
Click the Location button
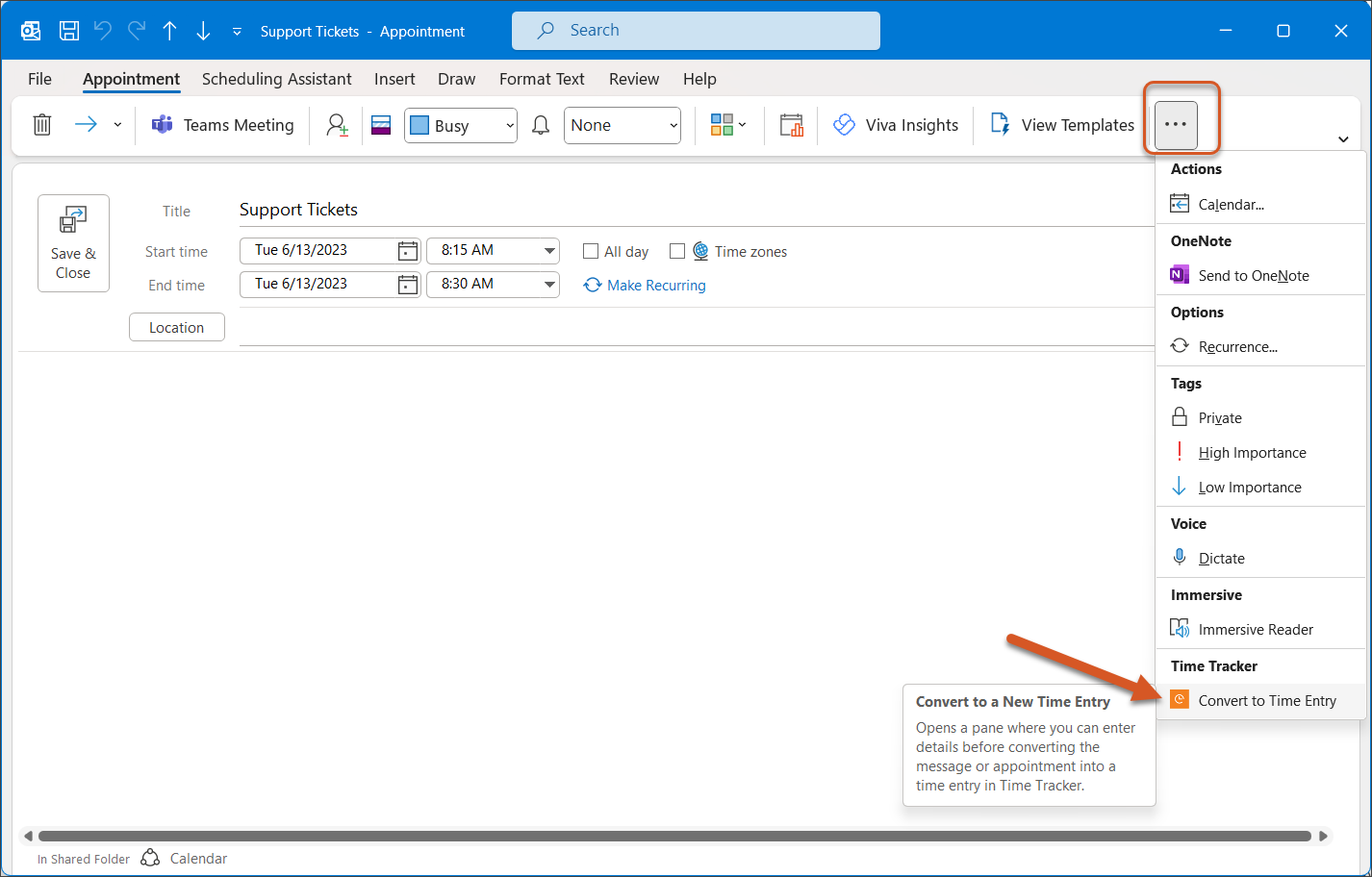(177, 327)
